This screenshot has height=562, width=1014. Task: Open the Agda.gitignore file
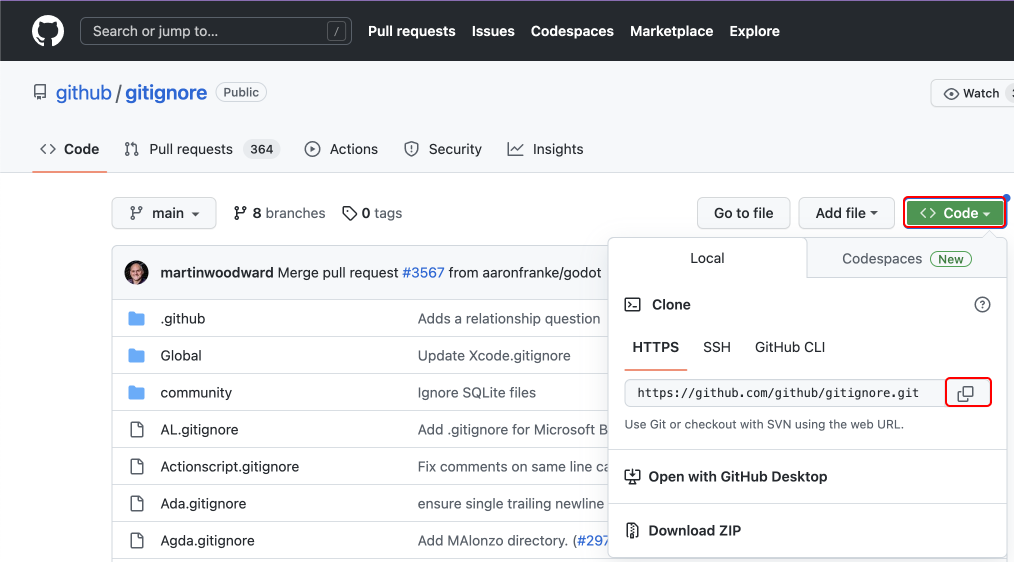point(207,541)
